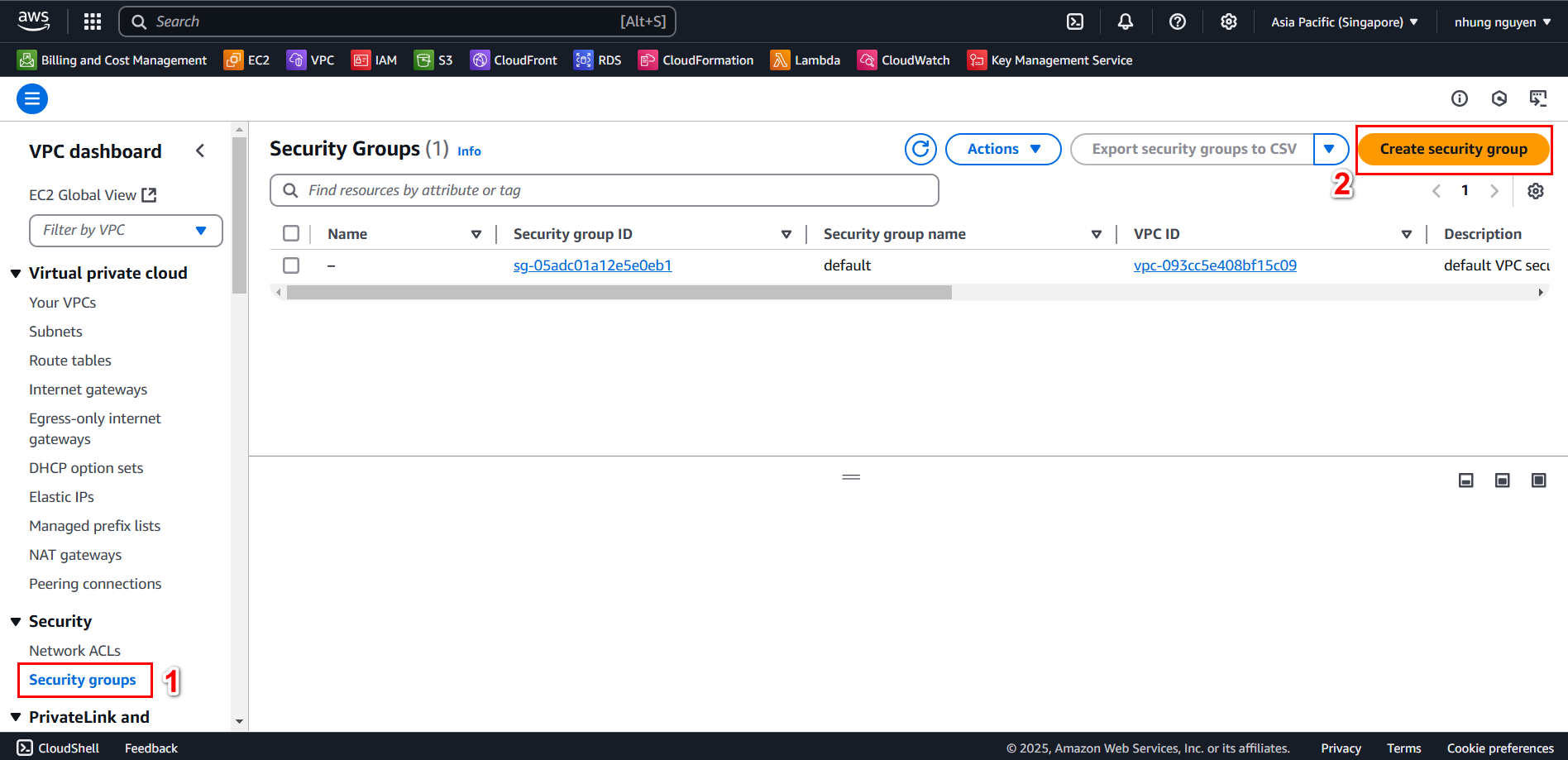The height and width of the screenshot is (760, 1568).
Task: Open Your VPCs in sidebar
Action: [x=63, y=303]
